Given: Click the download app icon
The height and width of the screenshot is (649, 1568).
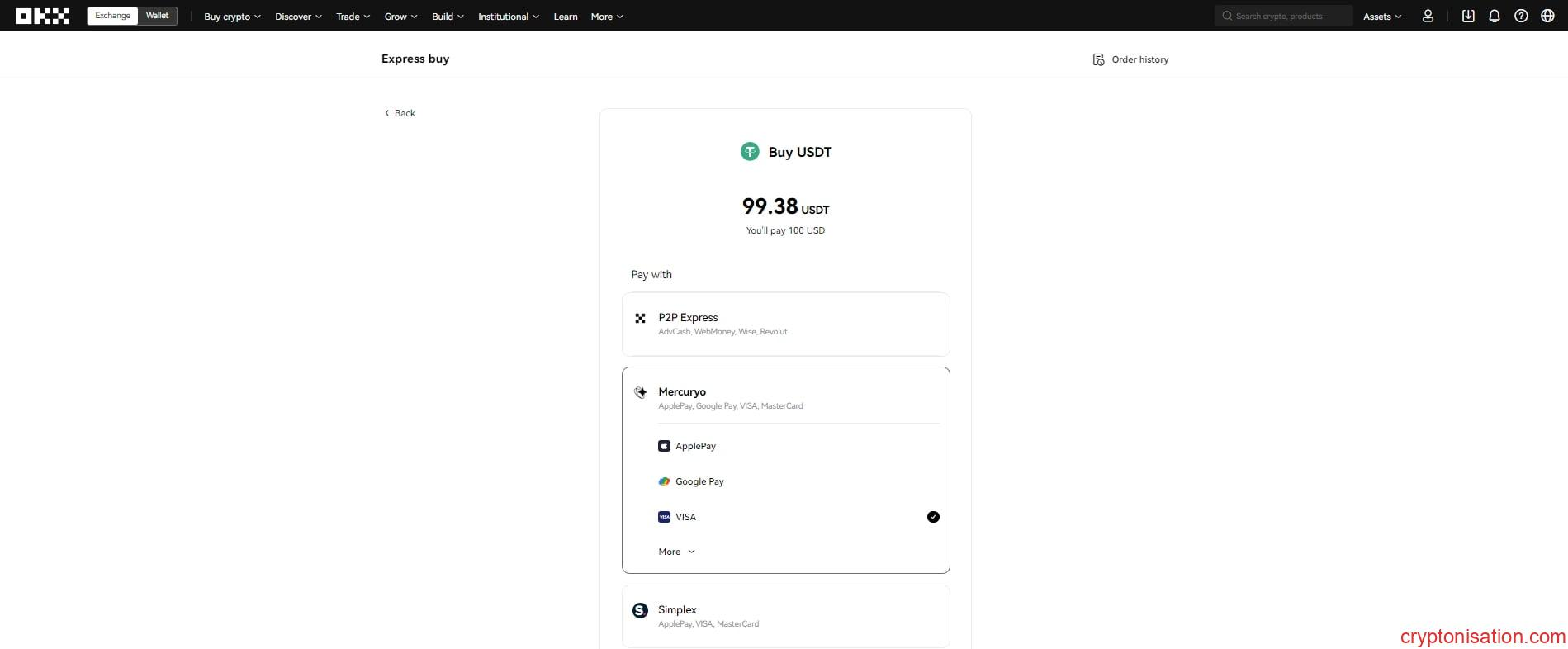Looking at the screenshot, I should point(1467,16).
